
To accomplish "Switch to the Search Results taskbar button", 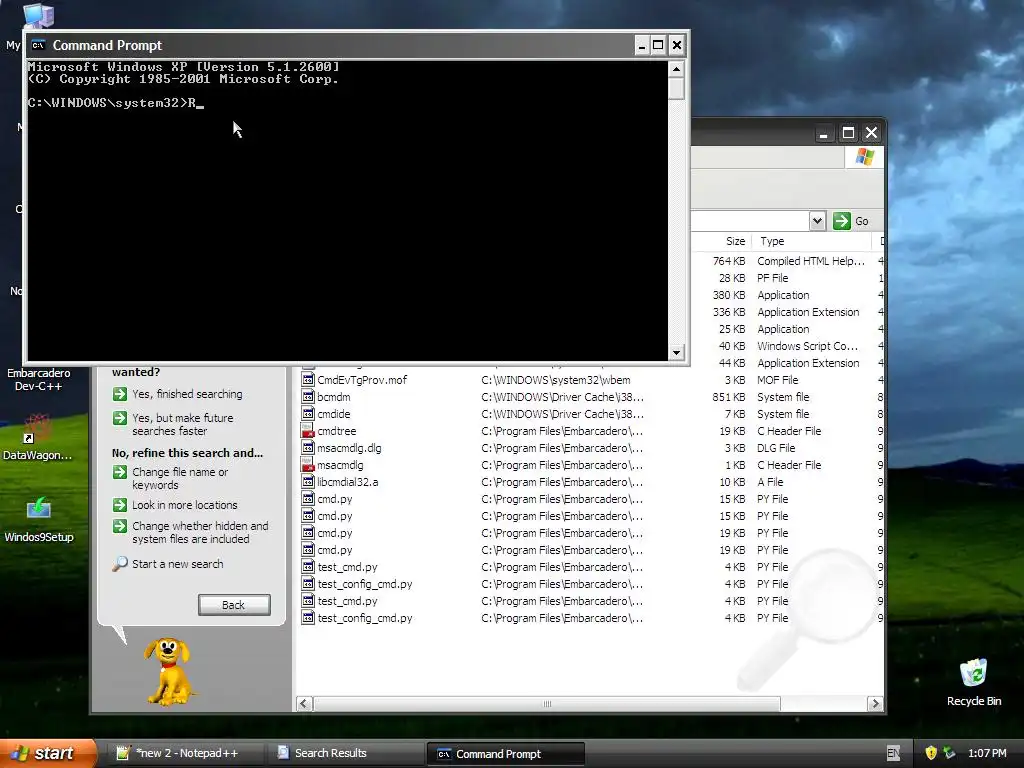I will 345,753.
